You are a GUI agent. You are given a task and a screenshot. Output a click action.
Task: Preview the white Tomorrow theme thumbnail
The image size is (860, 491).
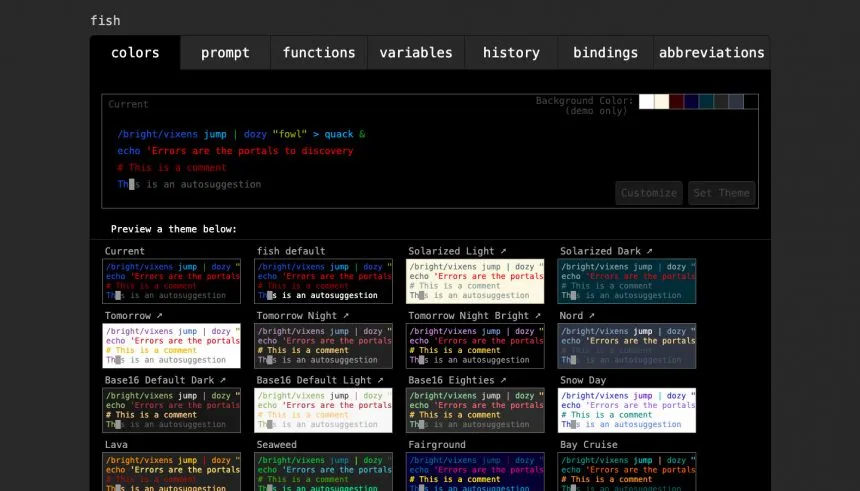point(172,346)
